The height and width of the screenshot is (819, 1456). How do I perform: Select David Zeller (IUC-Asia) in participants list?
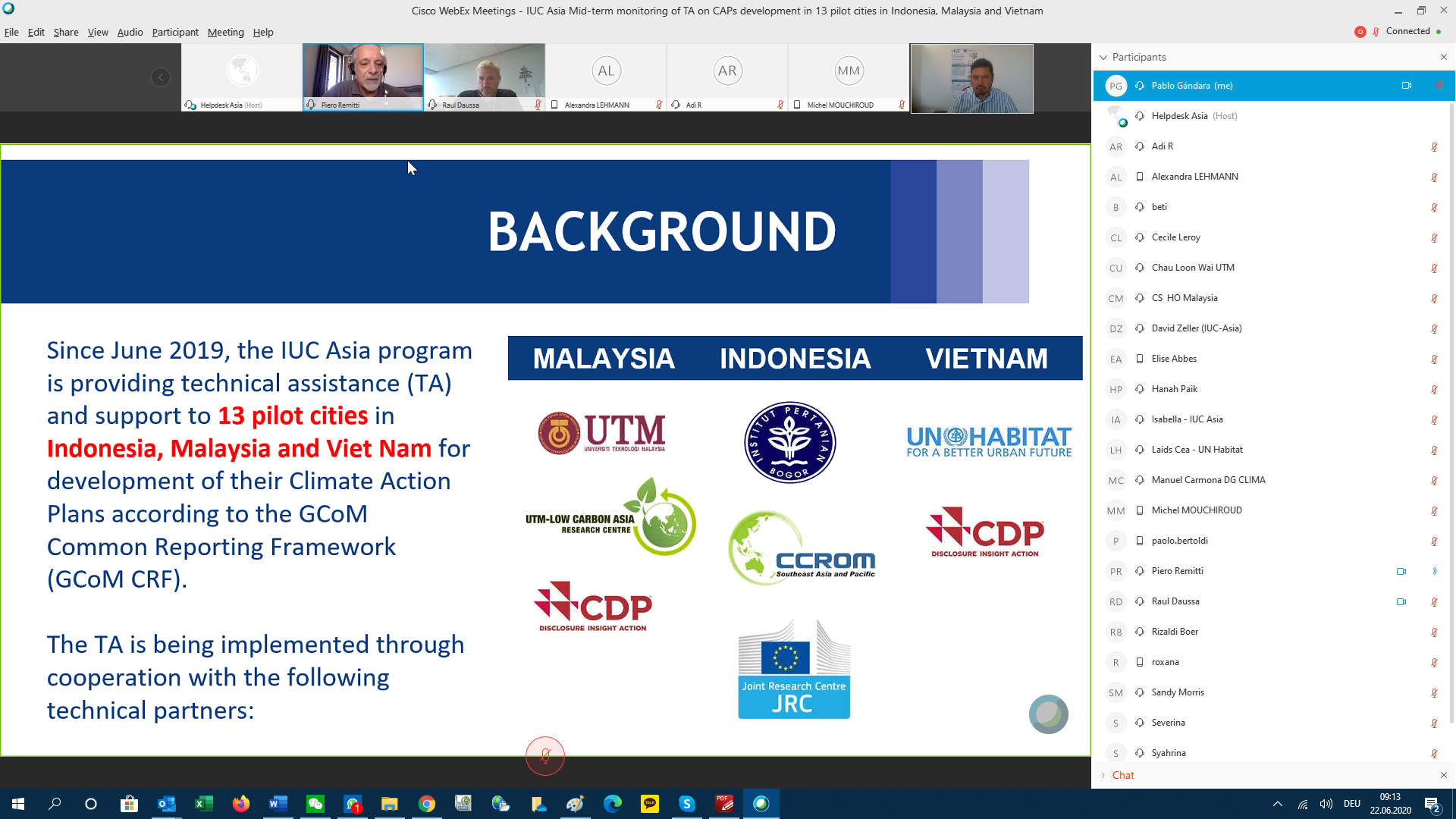pos(1196,328)
